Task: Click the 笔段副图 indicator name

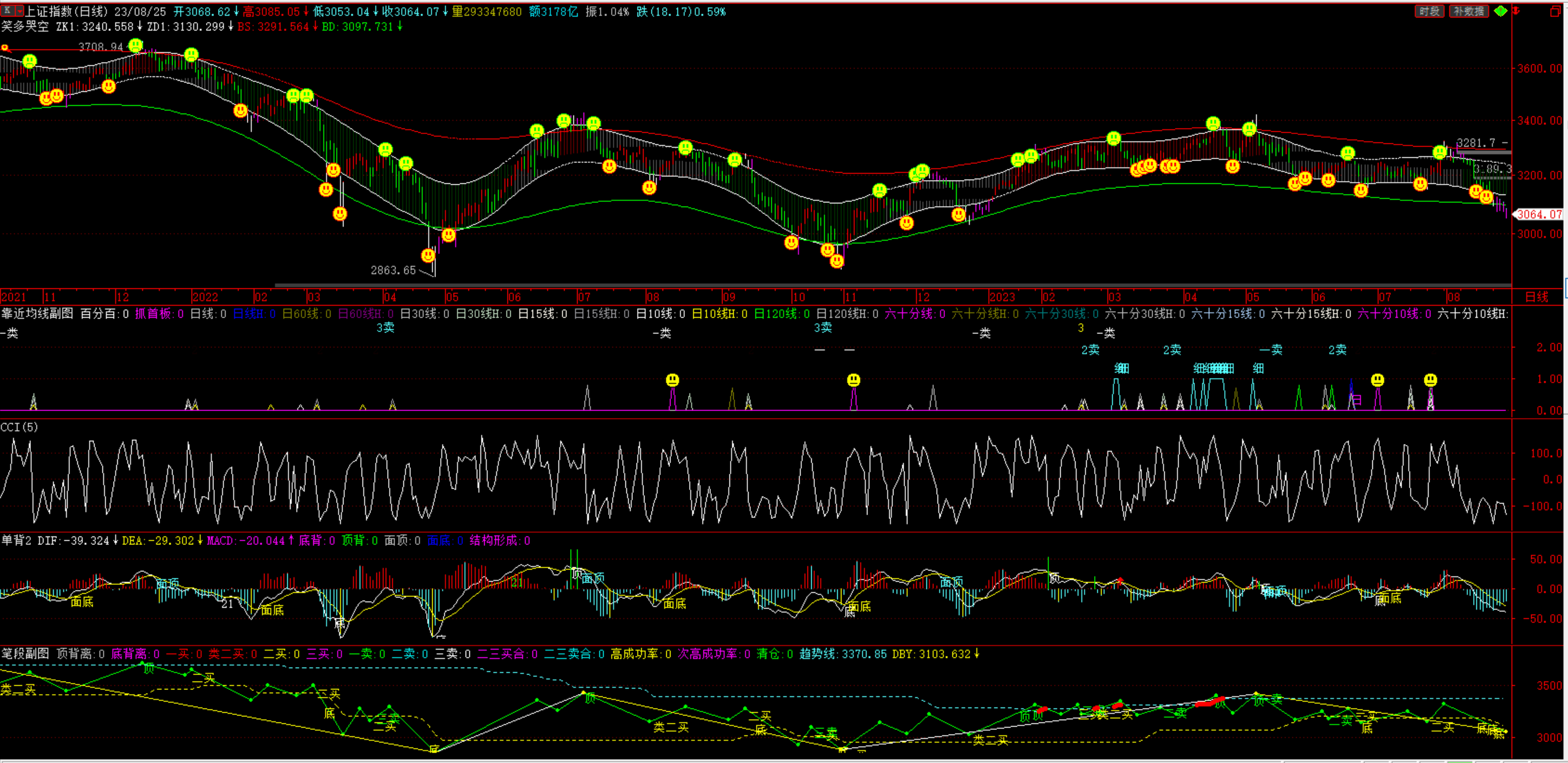Action: (x=25, y=654)
